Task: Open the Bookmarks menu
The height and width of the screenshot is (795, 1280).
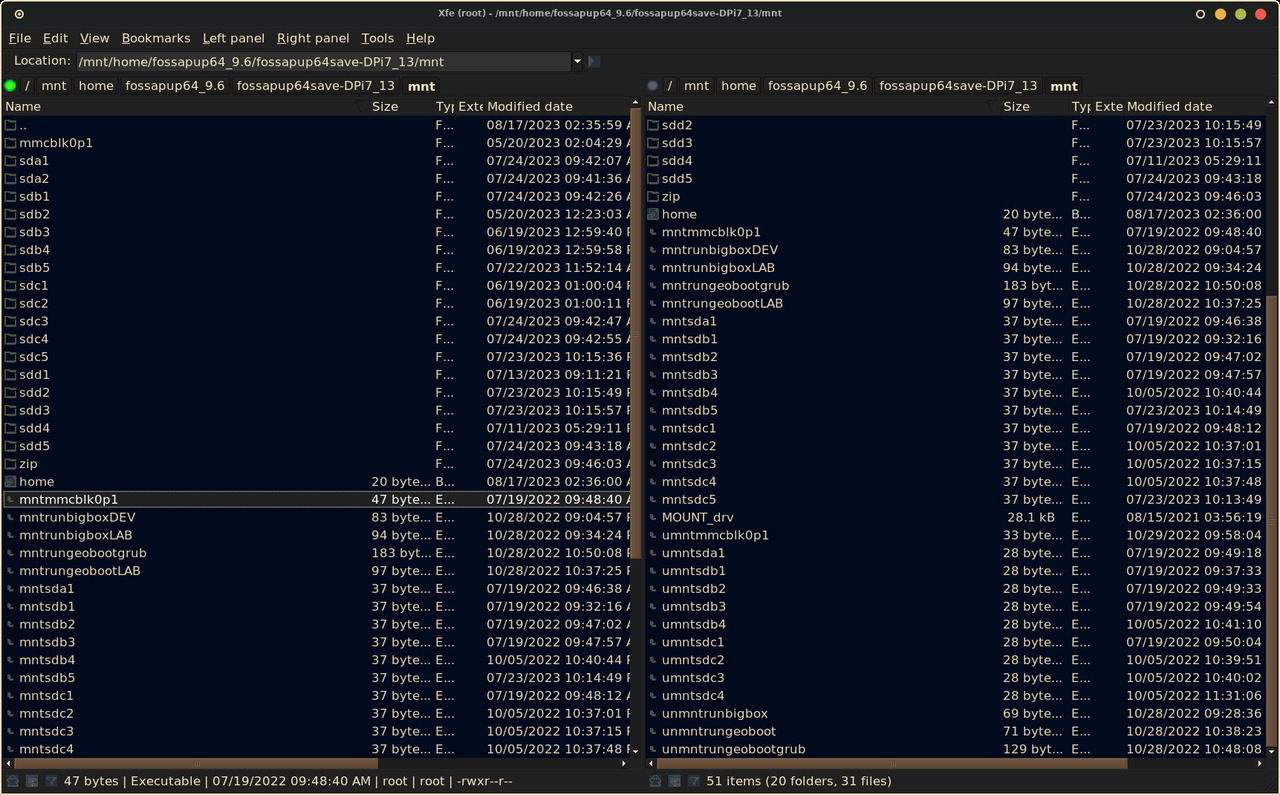Action: (156, 38)
